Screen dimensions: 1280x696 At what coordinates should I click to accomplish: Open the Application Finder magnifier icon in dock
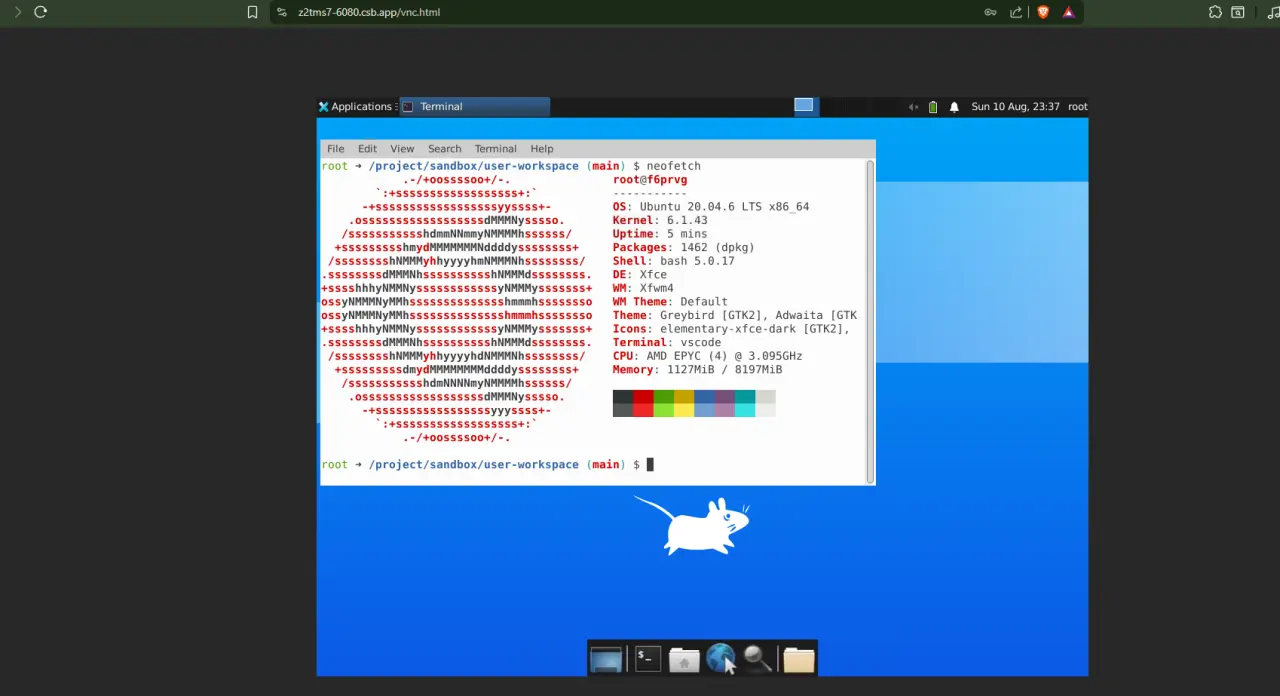coord(758,658)
